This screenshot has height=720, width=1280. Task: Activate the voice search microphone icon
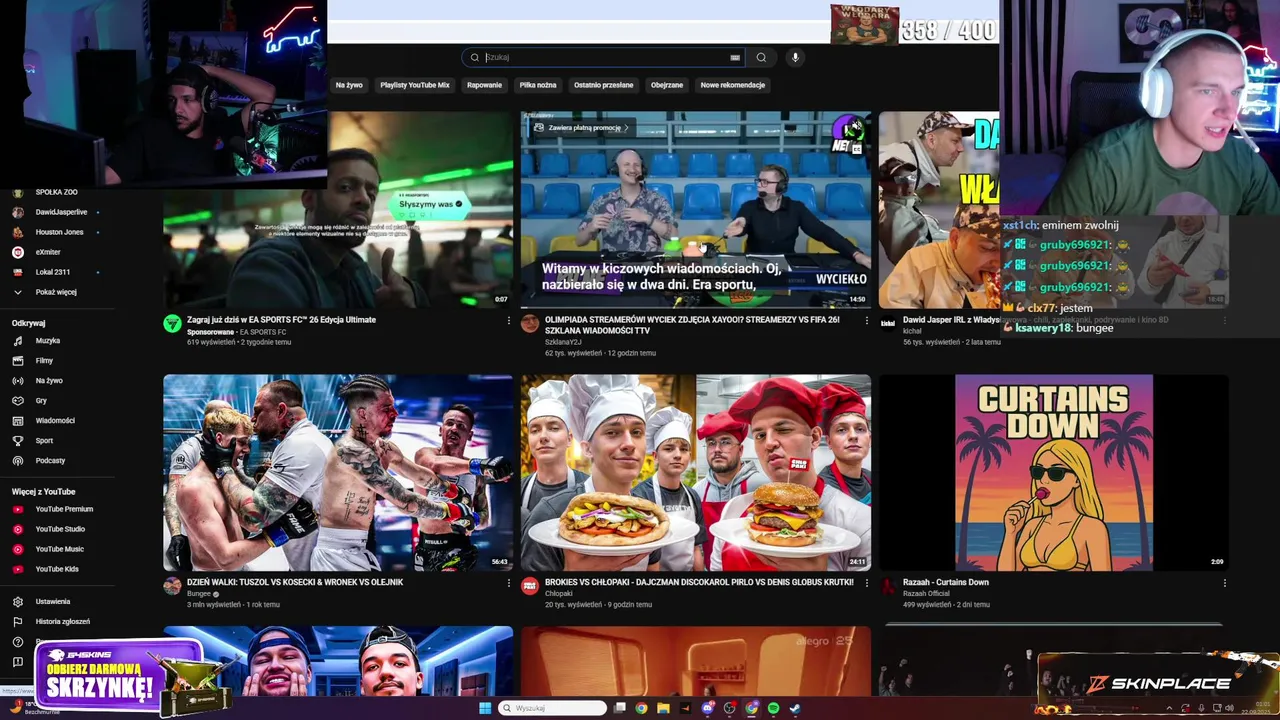pos(795,57)
